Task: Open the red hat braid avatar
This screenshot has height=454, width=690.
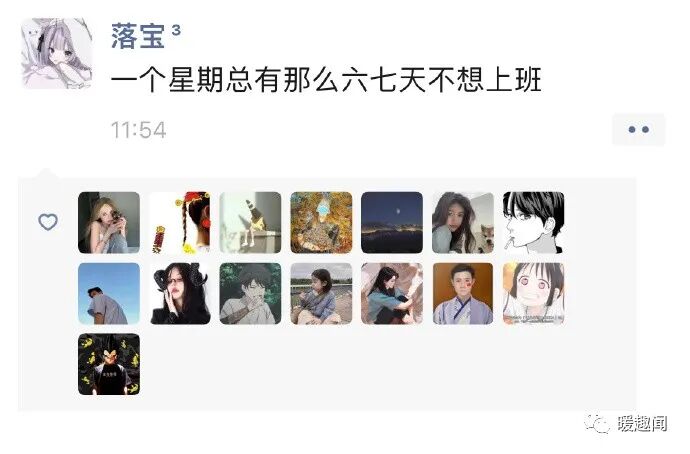Action: click(x=180, y=223)
